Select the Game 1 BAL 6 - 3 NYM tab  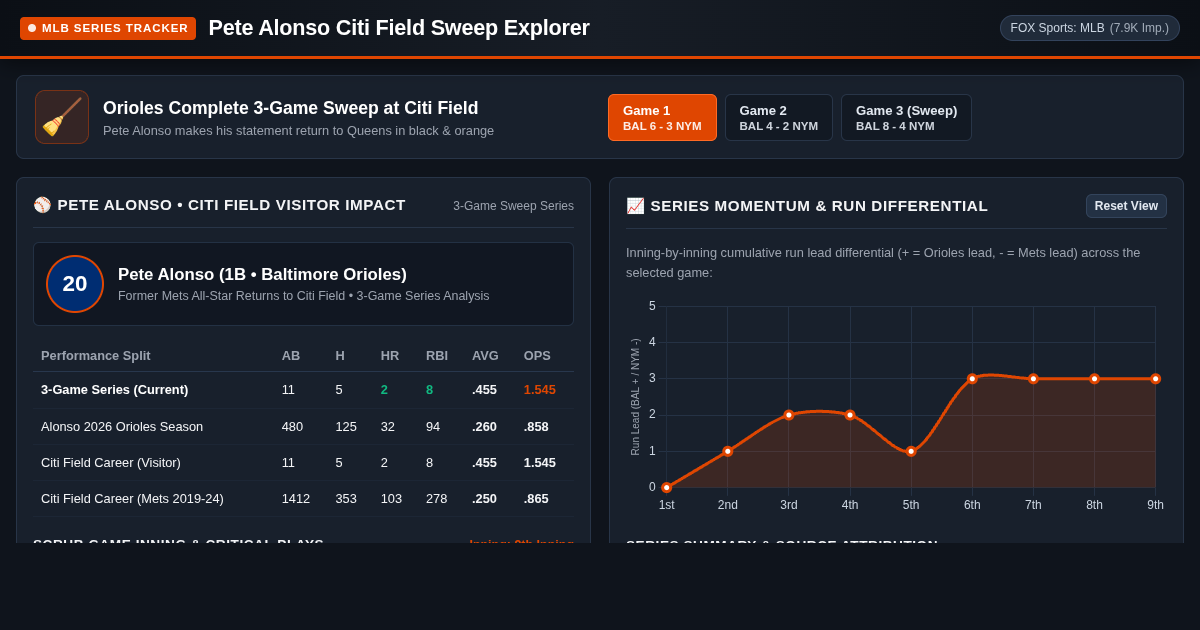(x=662, y=117)
